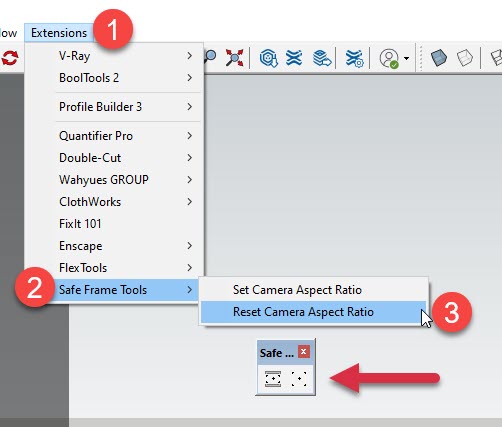
Task: Expand the account dropdown arrow
Action: coord(406,58)
